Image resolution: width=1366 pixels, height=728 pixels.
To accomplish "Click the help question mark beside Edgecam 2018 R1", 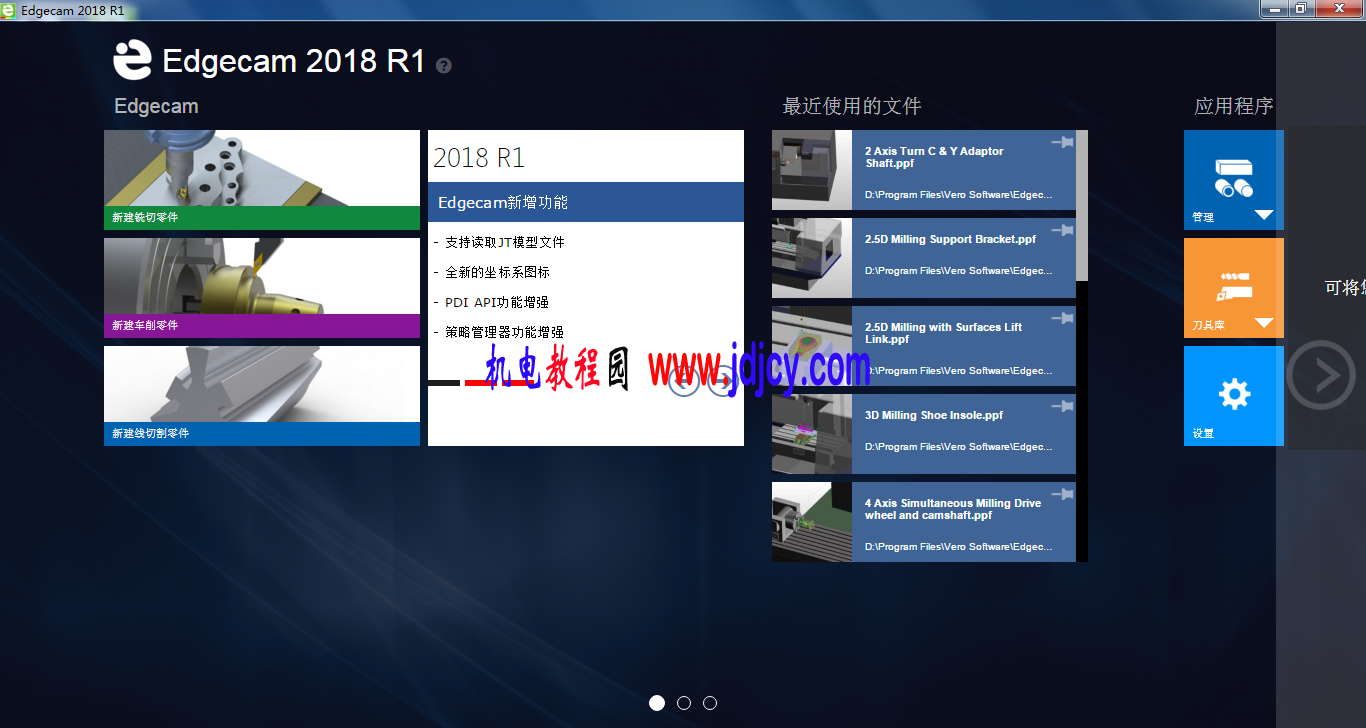I will pos(444,65).
